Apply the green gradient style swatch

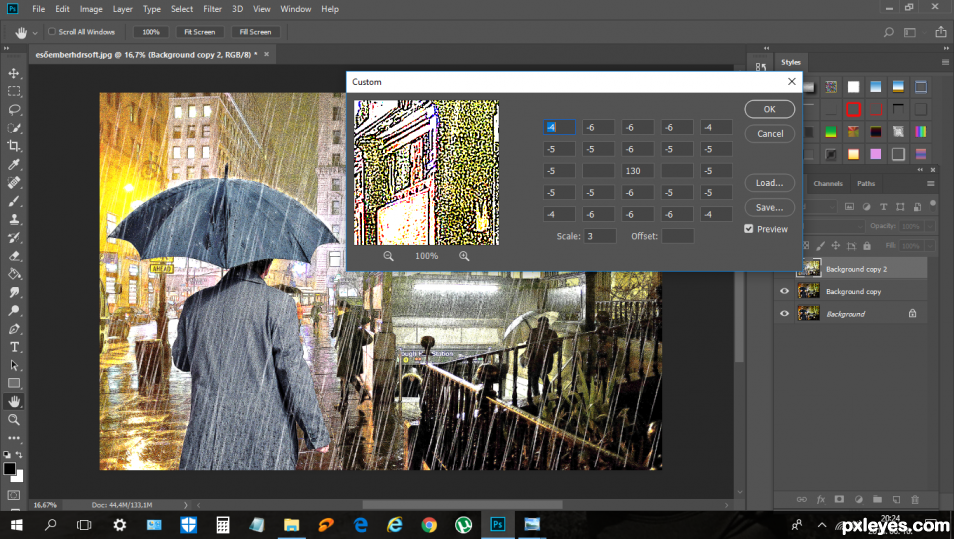pos(830,131)
